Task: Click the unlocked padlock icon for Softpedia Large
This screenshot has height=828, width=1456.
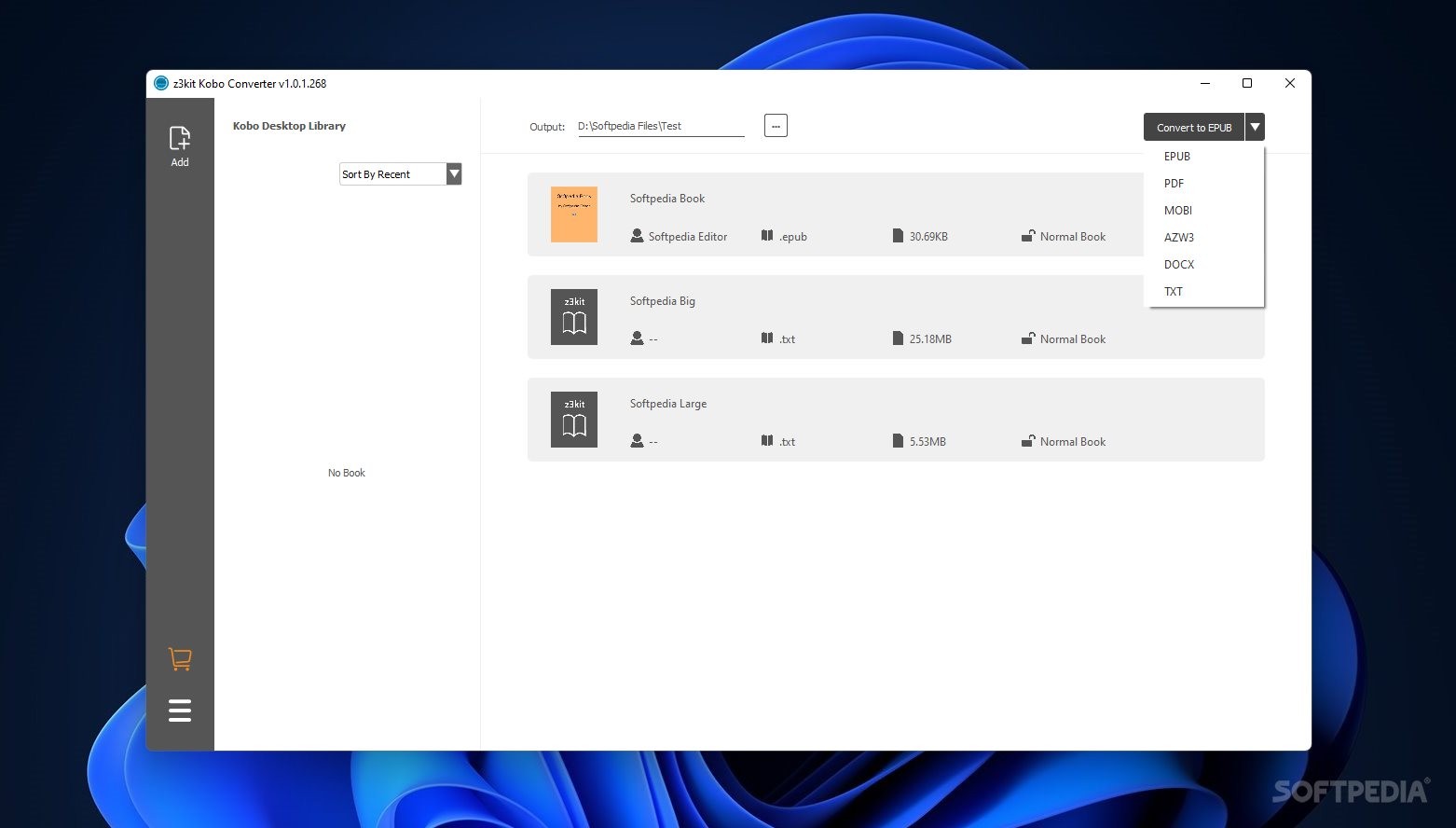Action: coord(1027,441)
